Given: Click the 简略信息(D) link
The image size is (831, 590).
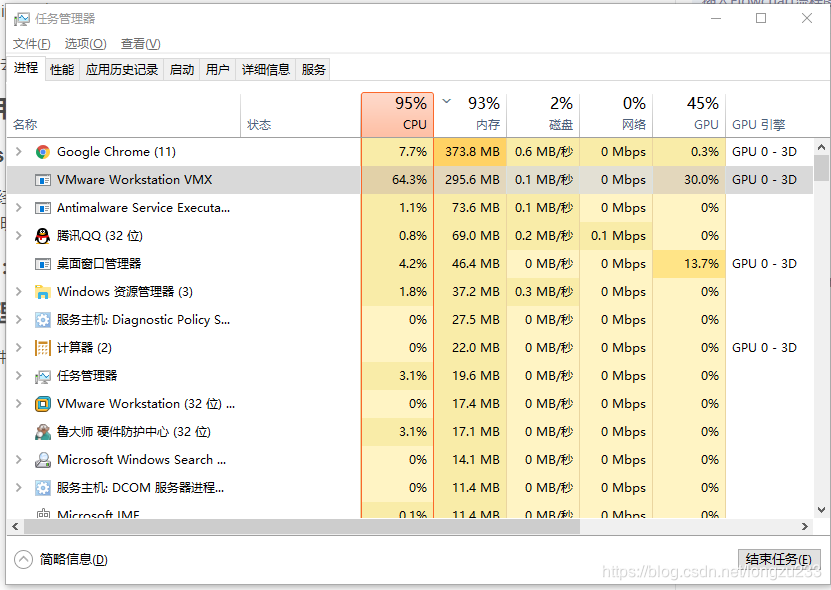Looking at the screenshot, I should click(x=74, y=560).
